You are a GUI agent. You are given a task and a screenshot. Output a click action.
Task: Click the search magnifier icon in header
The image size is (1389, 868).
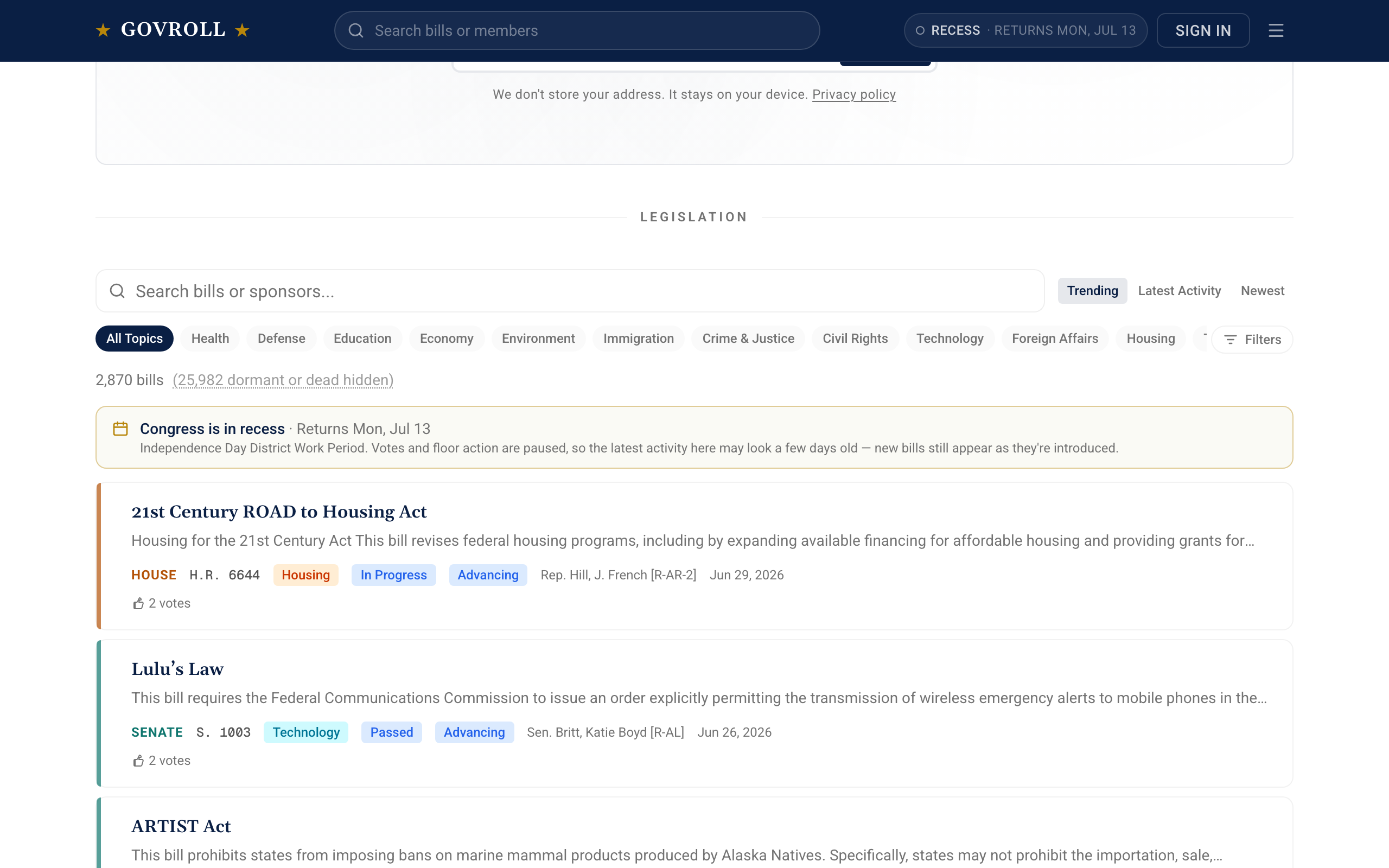click(x=356, y=30)
